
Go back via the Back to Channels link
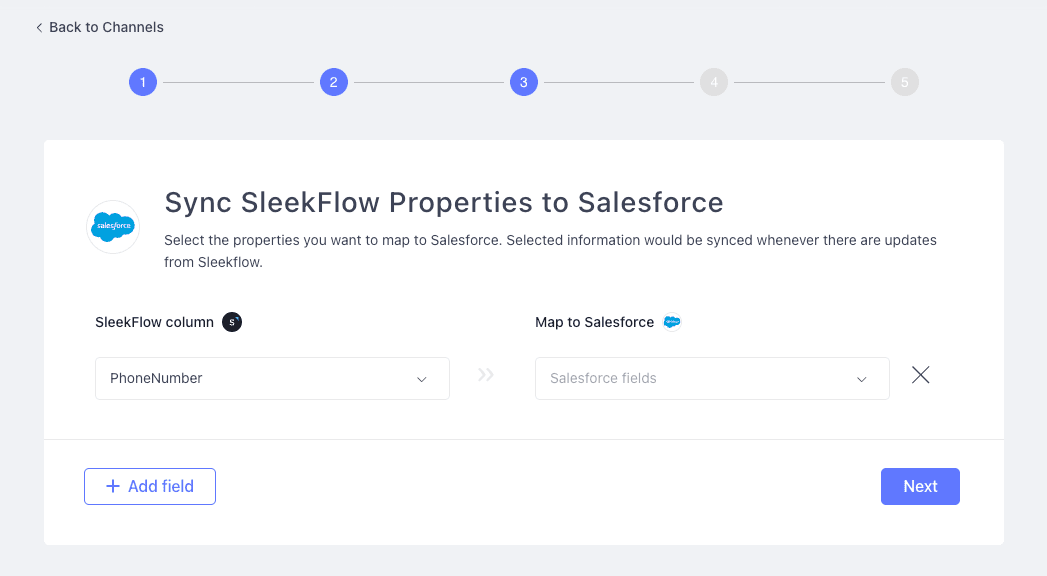click(106, 27)
